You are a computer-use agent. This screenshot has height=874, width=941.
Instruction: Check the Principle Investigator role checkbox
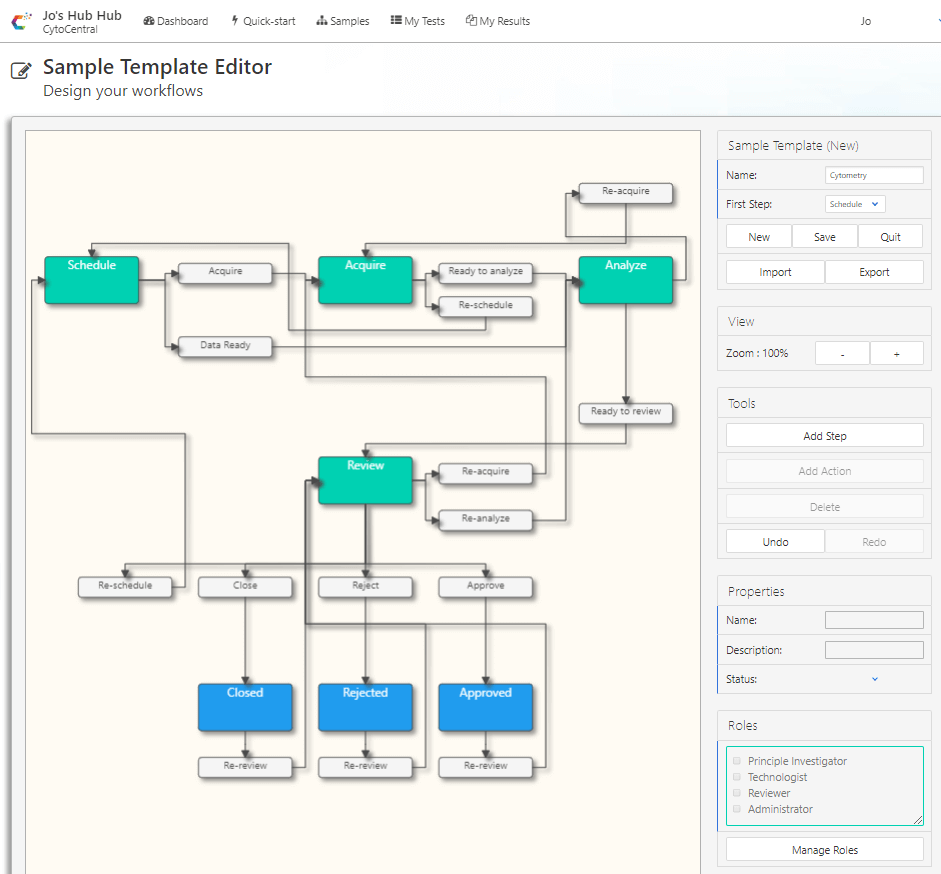pyautogui.click(x=737, y=761)
